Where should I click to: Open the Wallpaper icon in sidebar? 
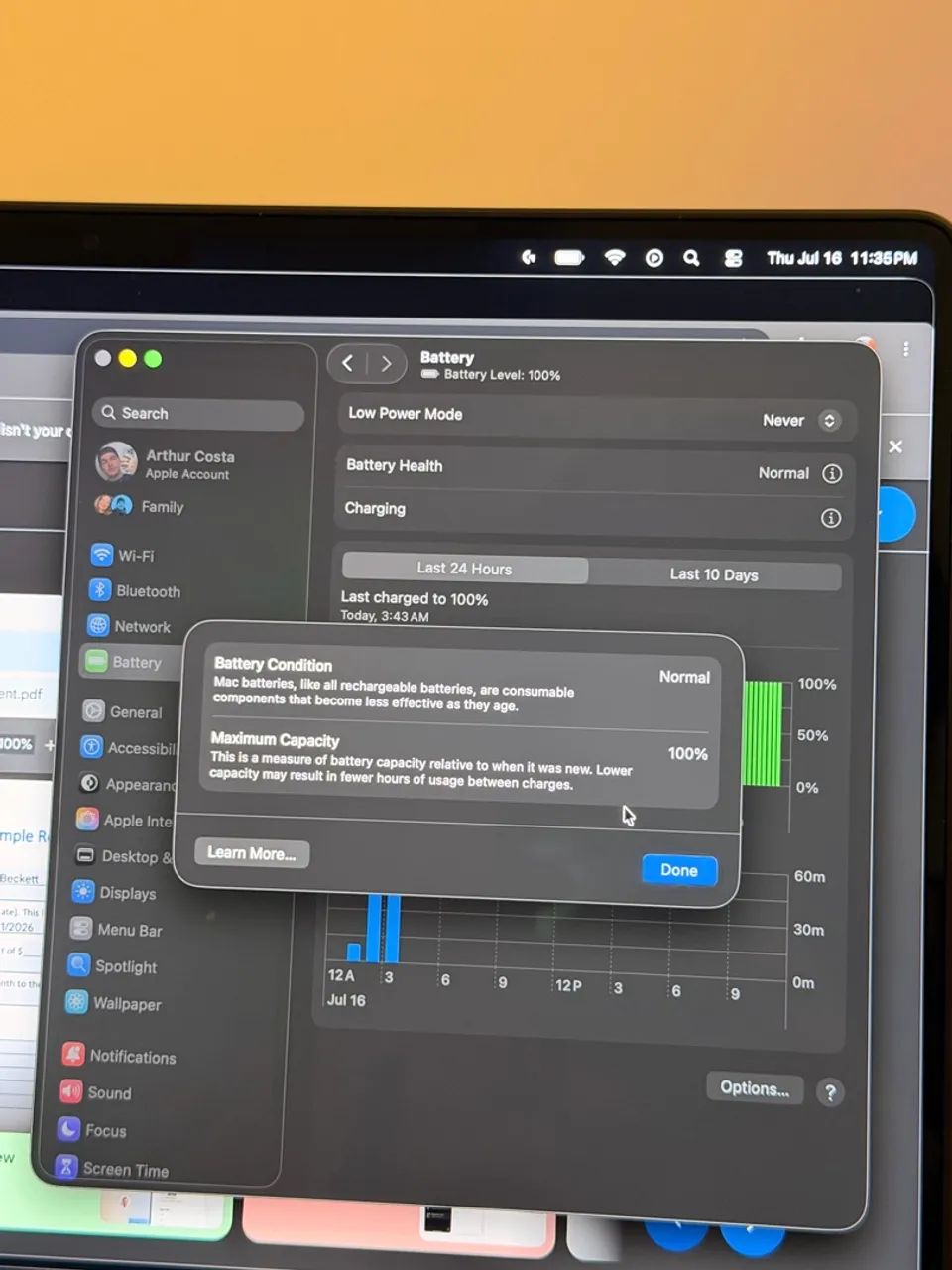coord(76,1002)
